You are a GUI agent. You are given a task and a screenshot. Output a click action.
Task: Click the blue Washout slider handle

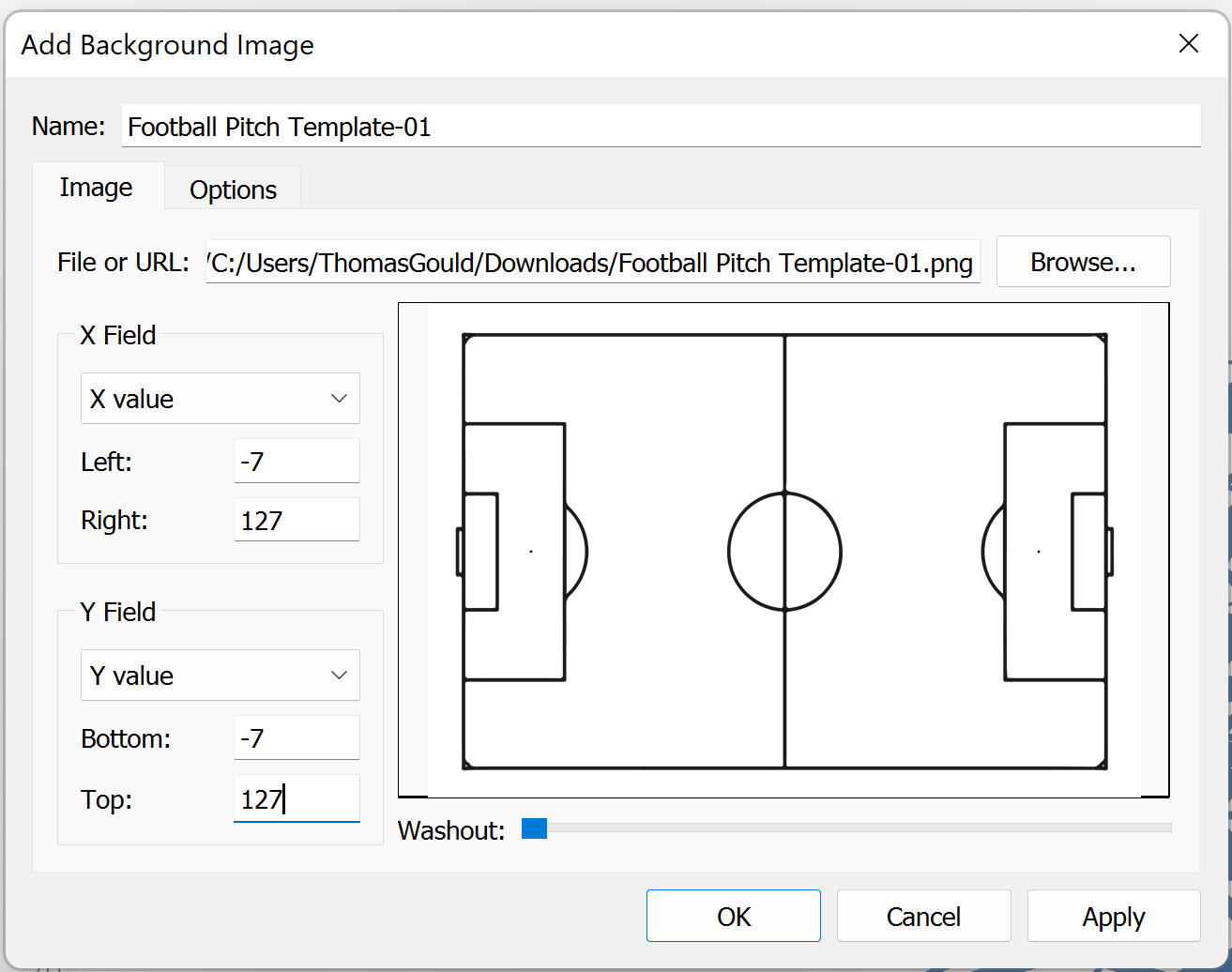tap(534, 828)
